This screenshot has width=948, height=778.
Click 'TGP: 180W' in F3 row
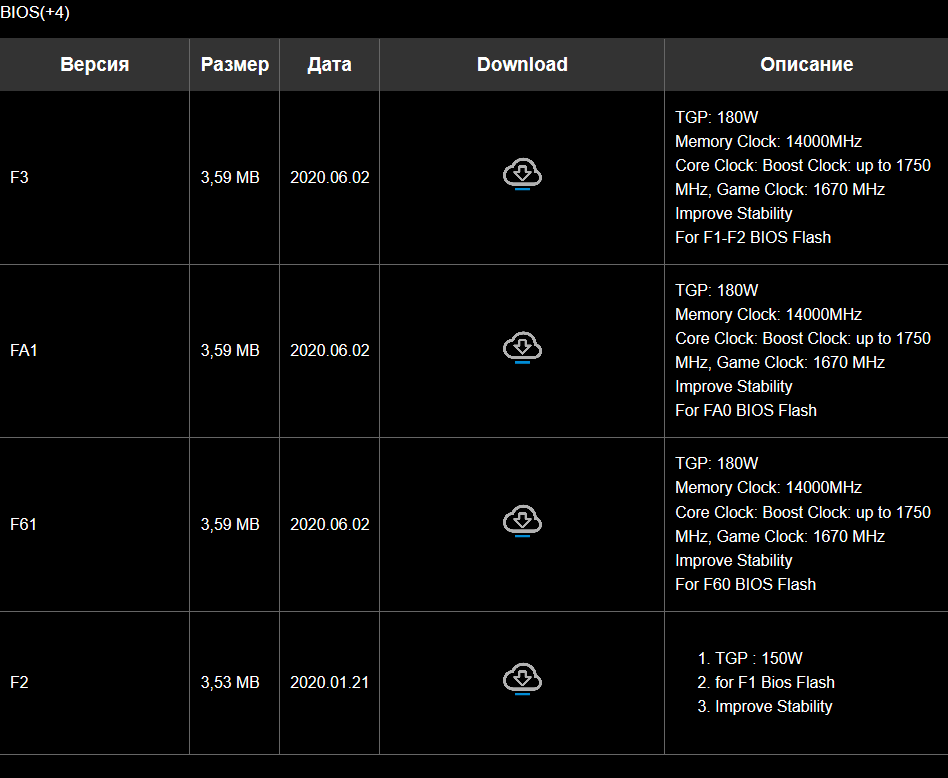716,117
